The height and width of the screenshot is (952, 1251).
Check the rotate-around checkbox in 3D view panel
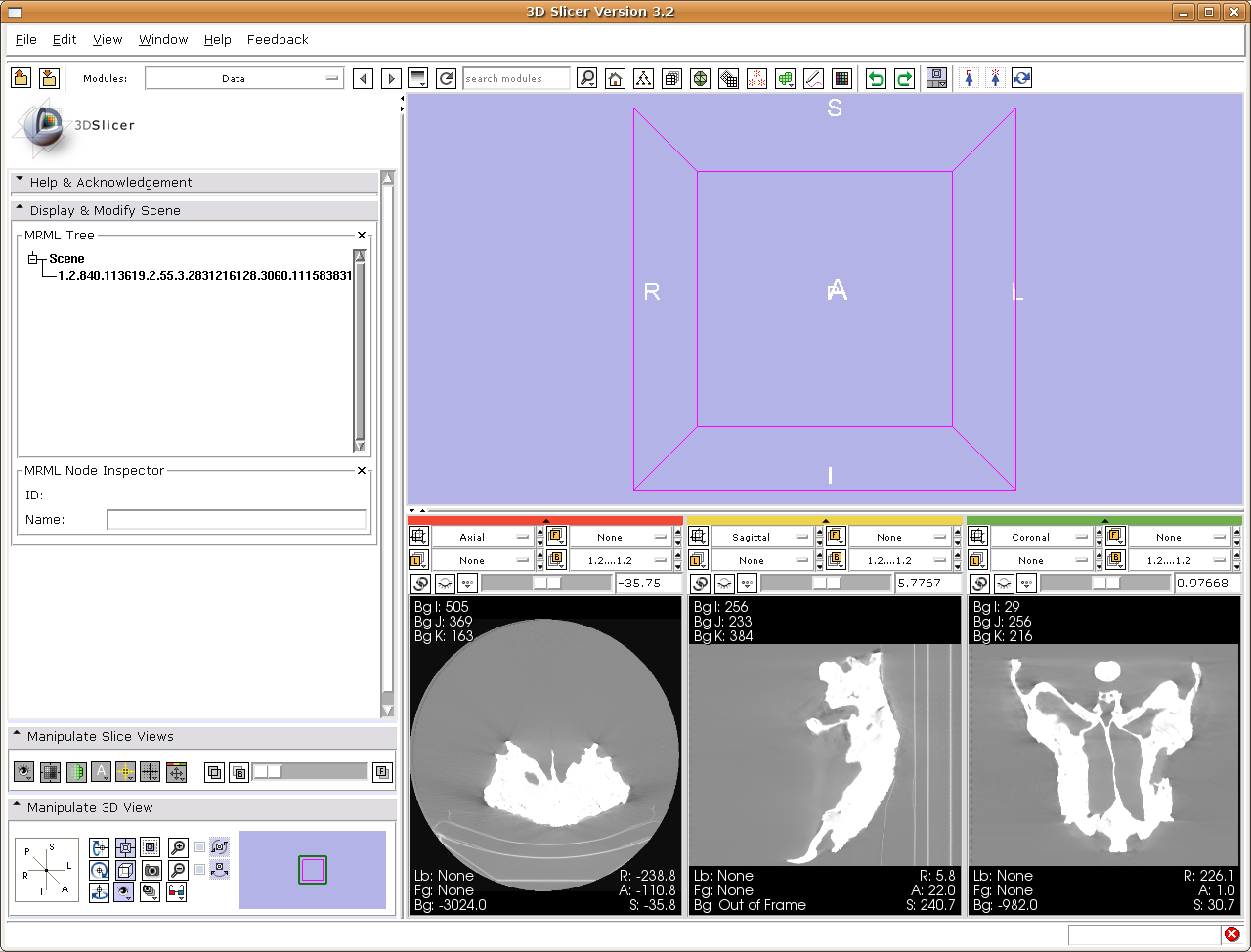(x=200, y=847)
